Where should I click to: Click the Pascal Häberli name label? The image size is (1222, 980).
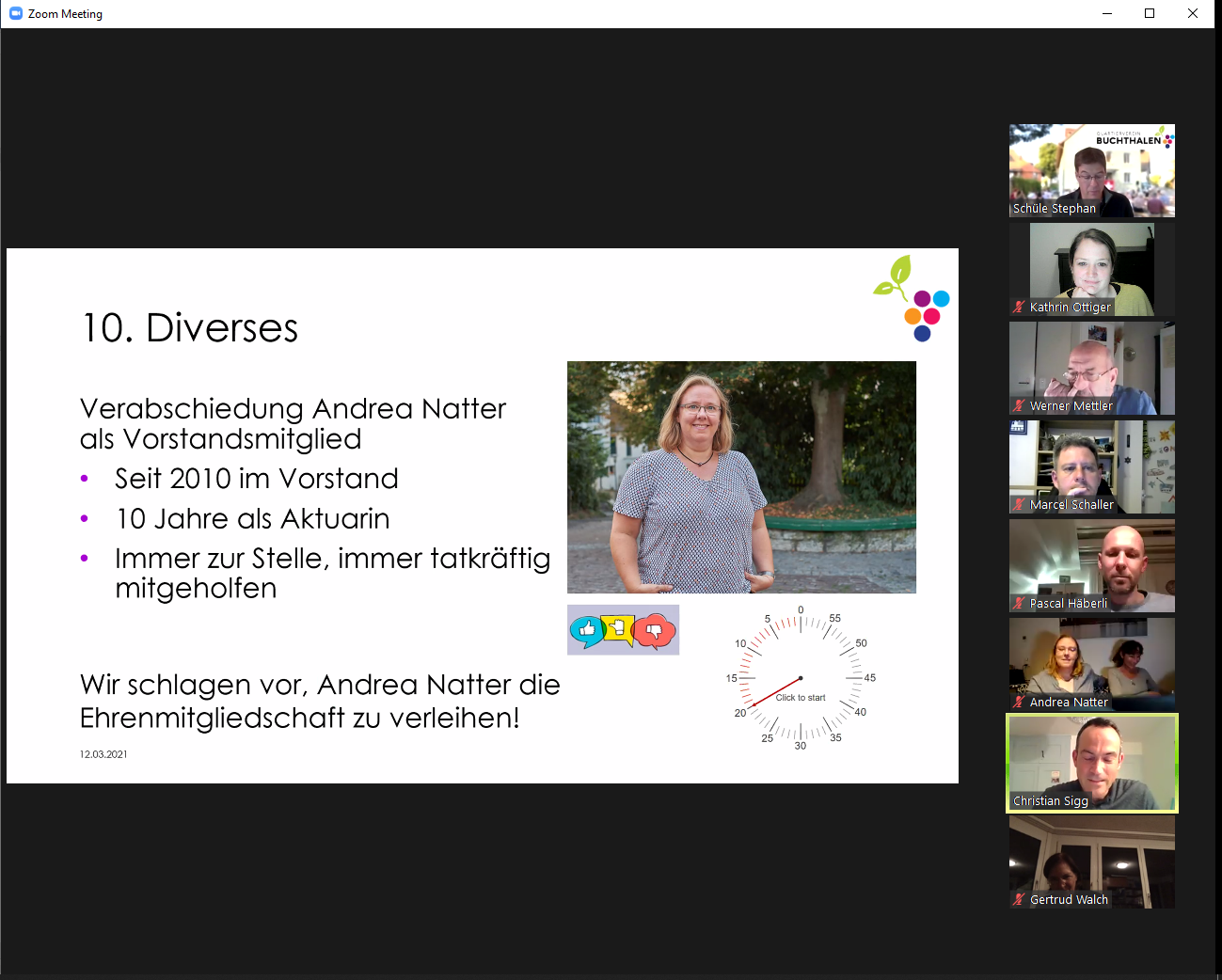(1069, 603)
